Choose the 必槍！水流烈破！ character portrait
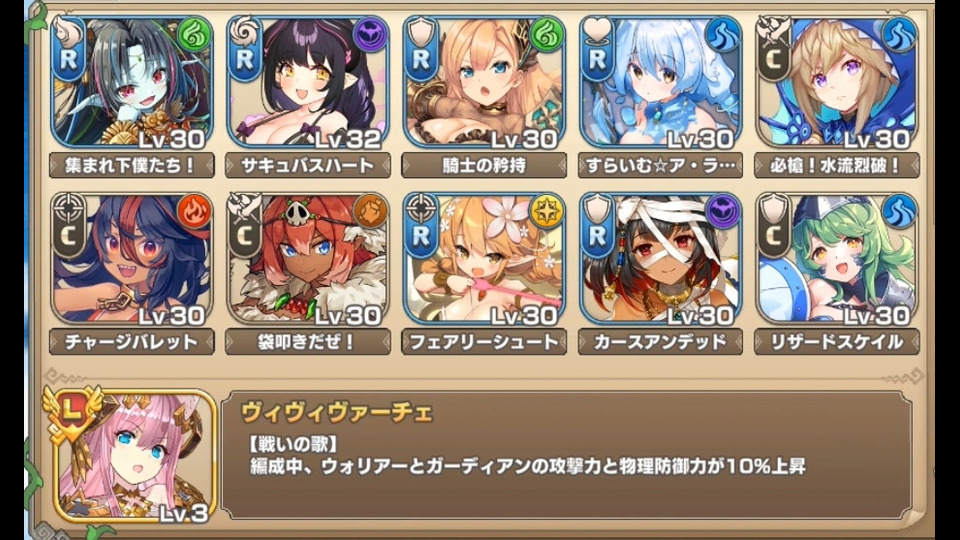960x540 pixels. pos(837,82)
